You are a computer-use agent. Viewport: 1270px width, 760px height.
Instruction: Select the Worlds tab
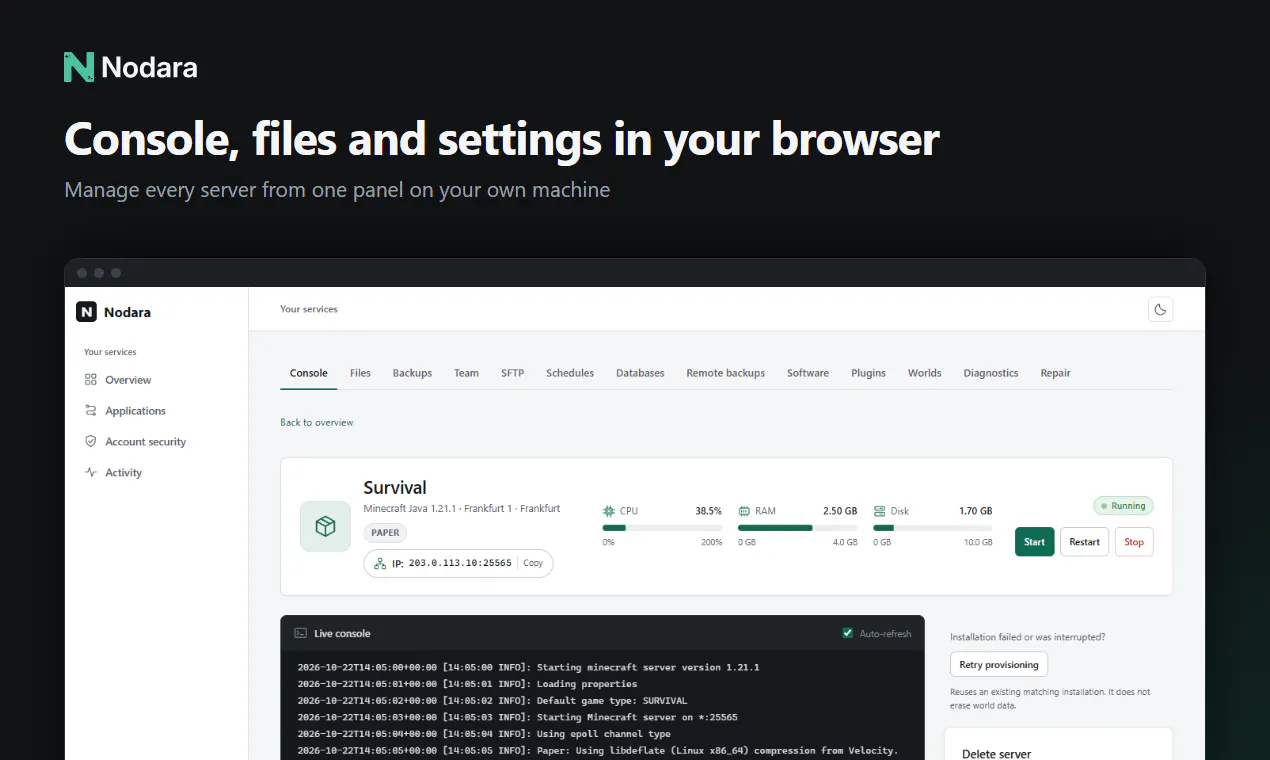click(924, 373)
